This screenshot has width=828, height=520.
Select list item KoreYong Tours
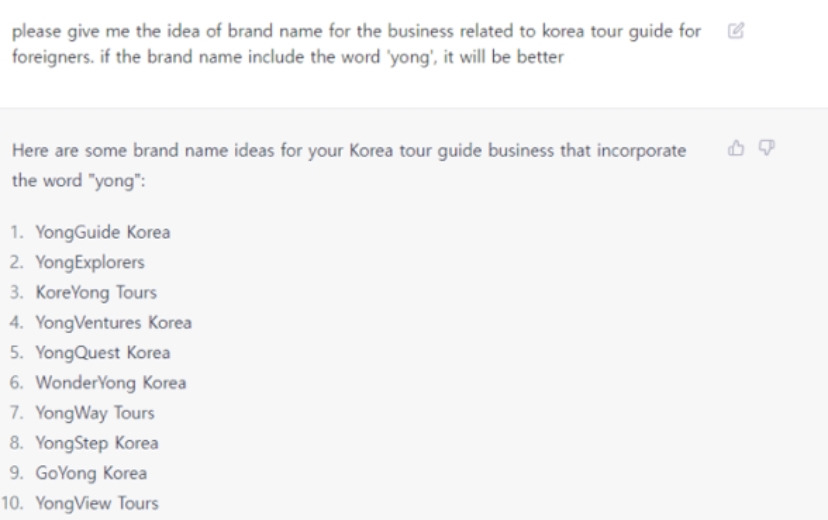pyautogui.click(x=96, y=292)
